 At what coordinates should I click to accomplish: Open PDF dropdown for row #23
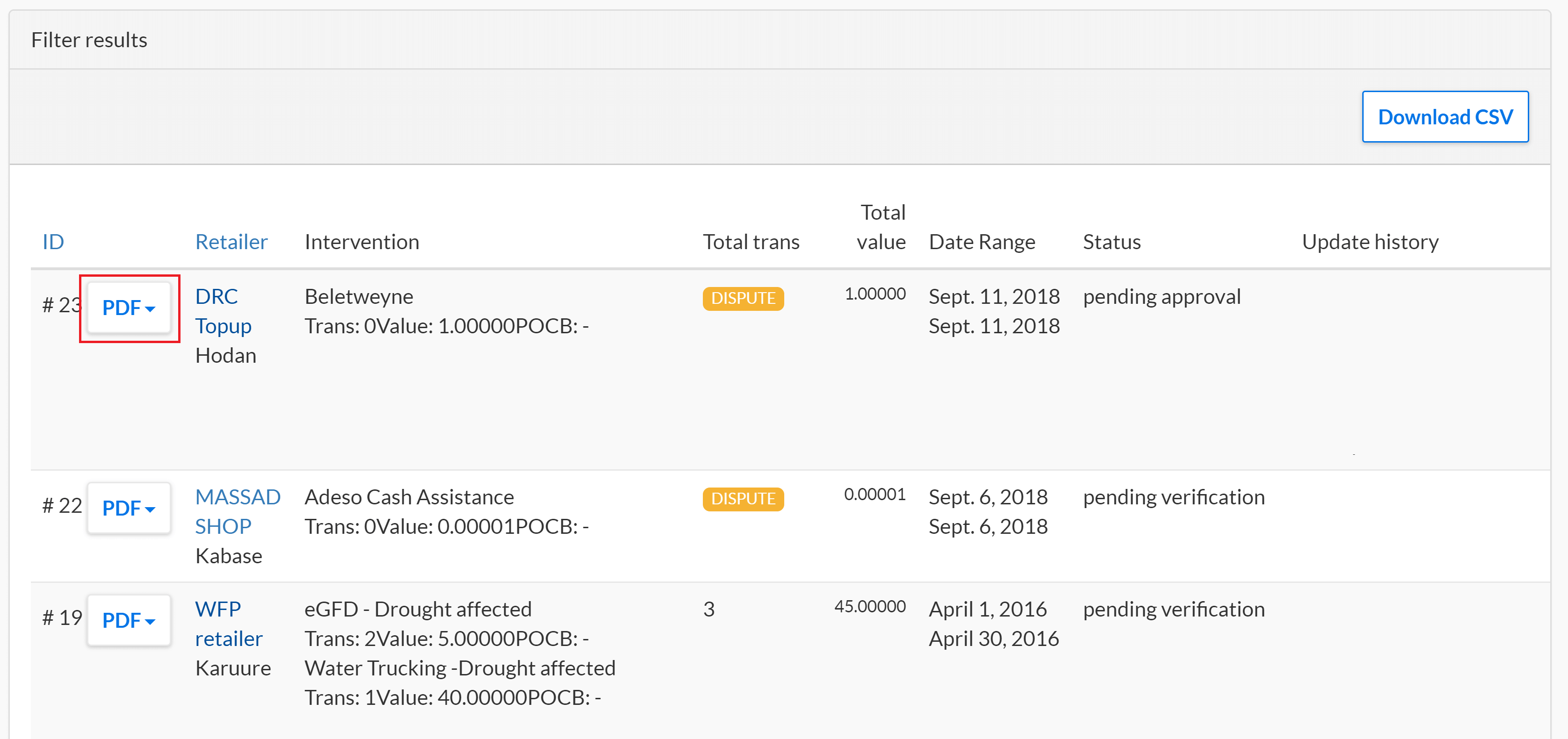click(129, 308)
